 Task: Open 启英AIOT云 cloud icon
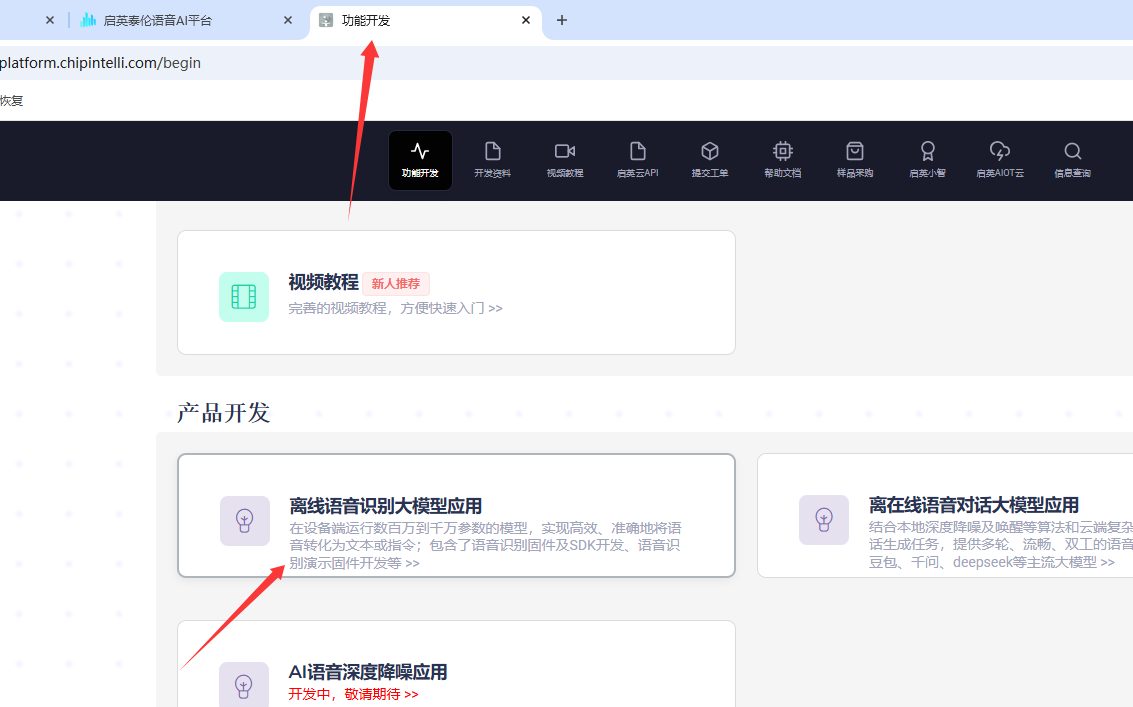tap(1000, 160)
